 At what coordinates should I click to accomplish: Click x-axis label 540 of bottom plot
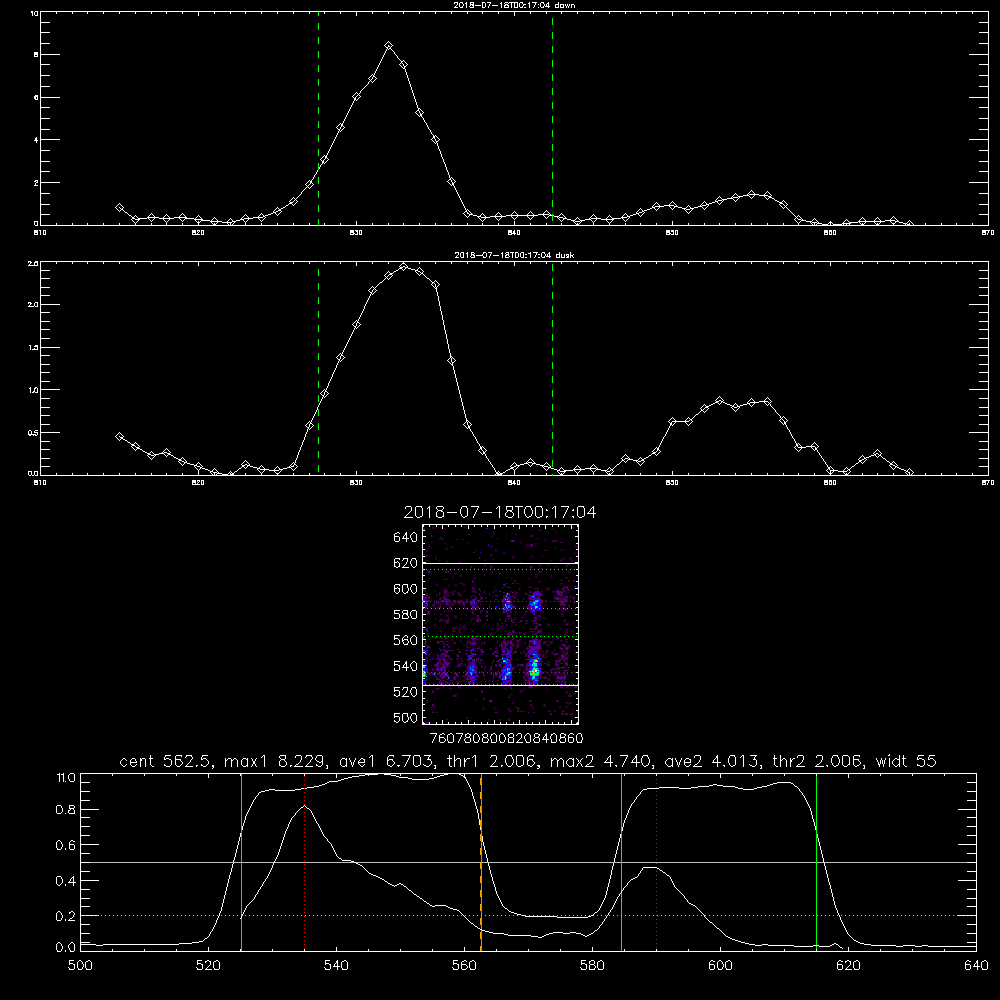coord(336,966)
